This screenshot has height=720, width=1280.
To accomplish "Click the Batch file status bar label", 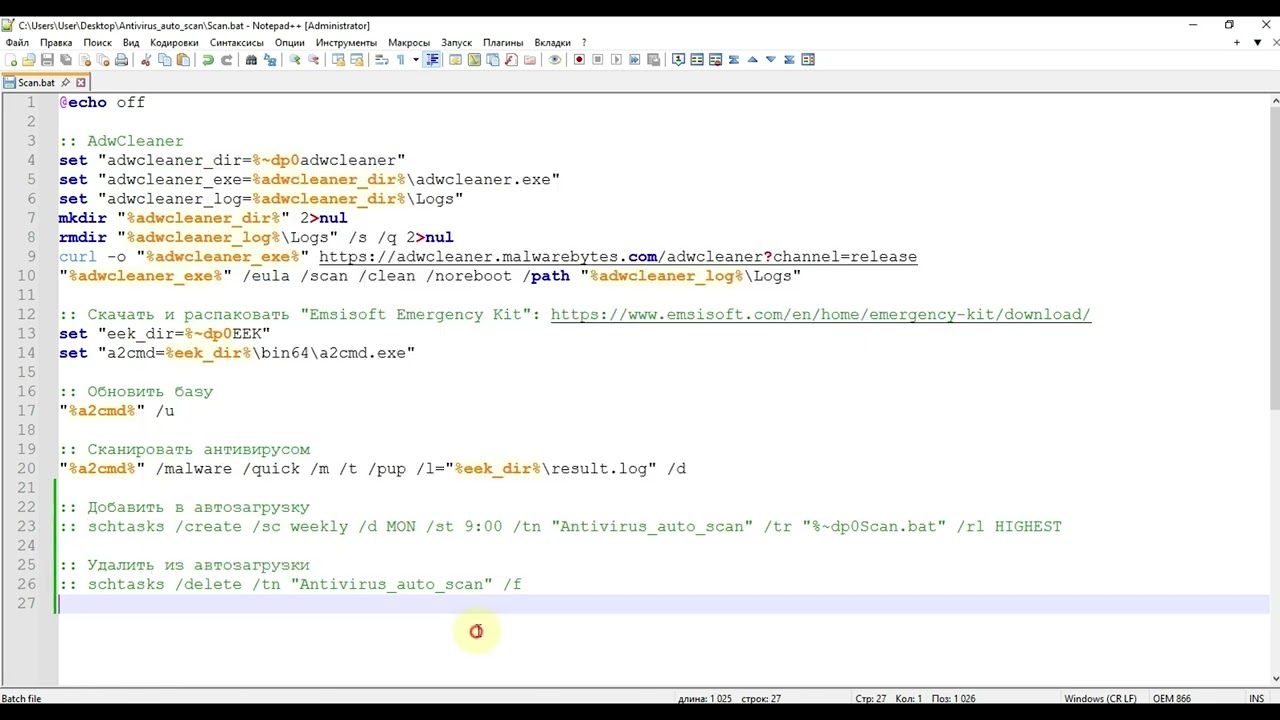I will [21, 698].
